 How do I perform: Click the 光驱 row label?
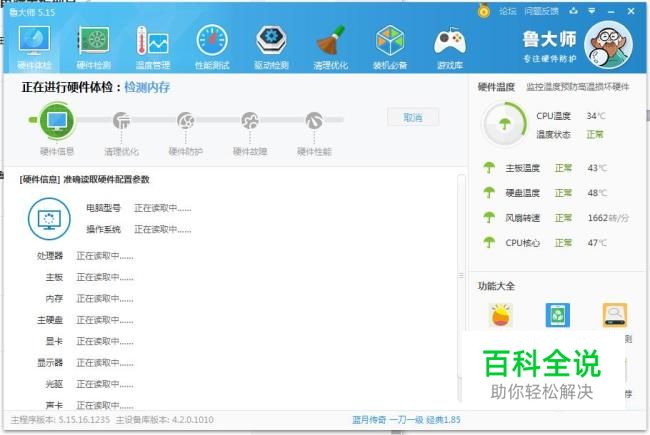[x=54, y=384]
